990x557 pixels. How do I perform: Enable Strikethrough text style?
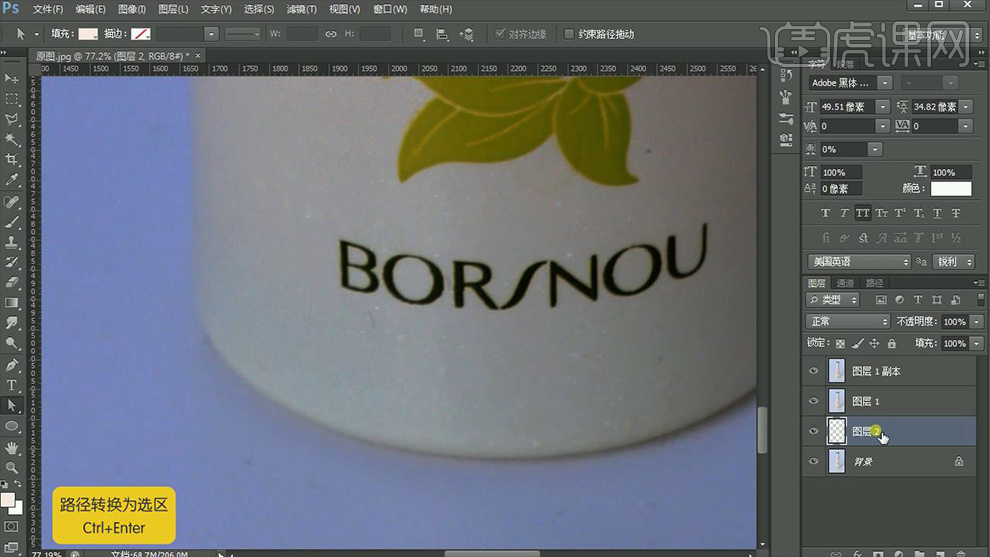[x=956, y=213]
